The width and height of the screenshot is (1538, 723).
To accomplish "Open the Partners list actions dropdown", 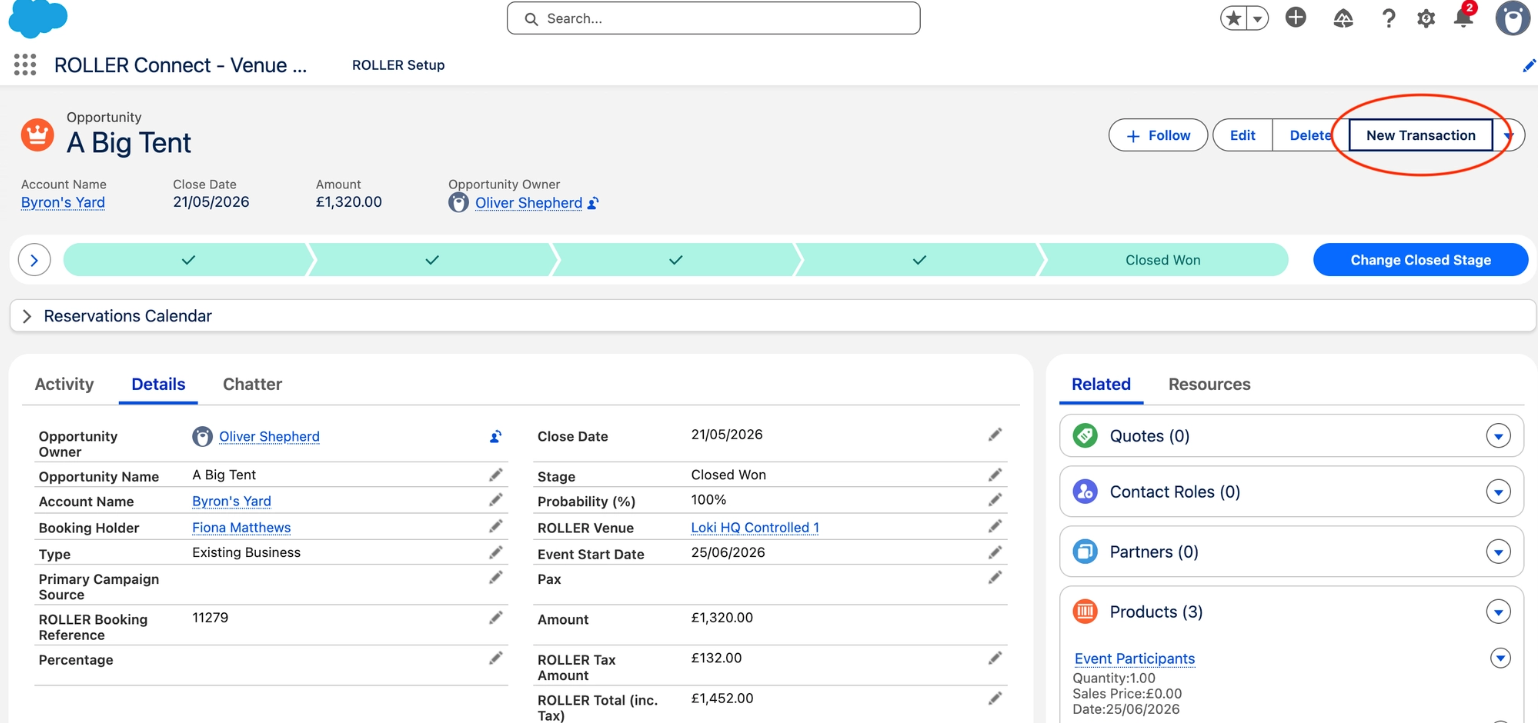I will point(1498,552).
